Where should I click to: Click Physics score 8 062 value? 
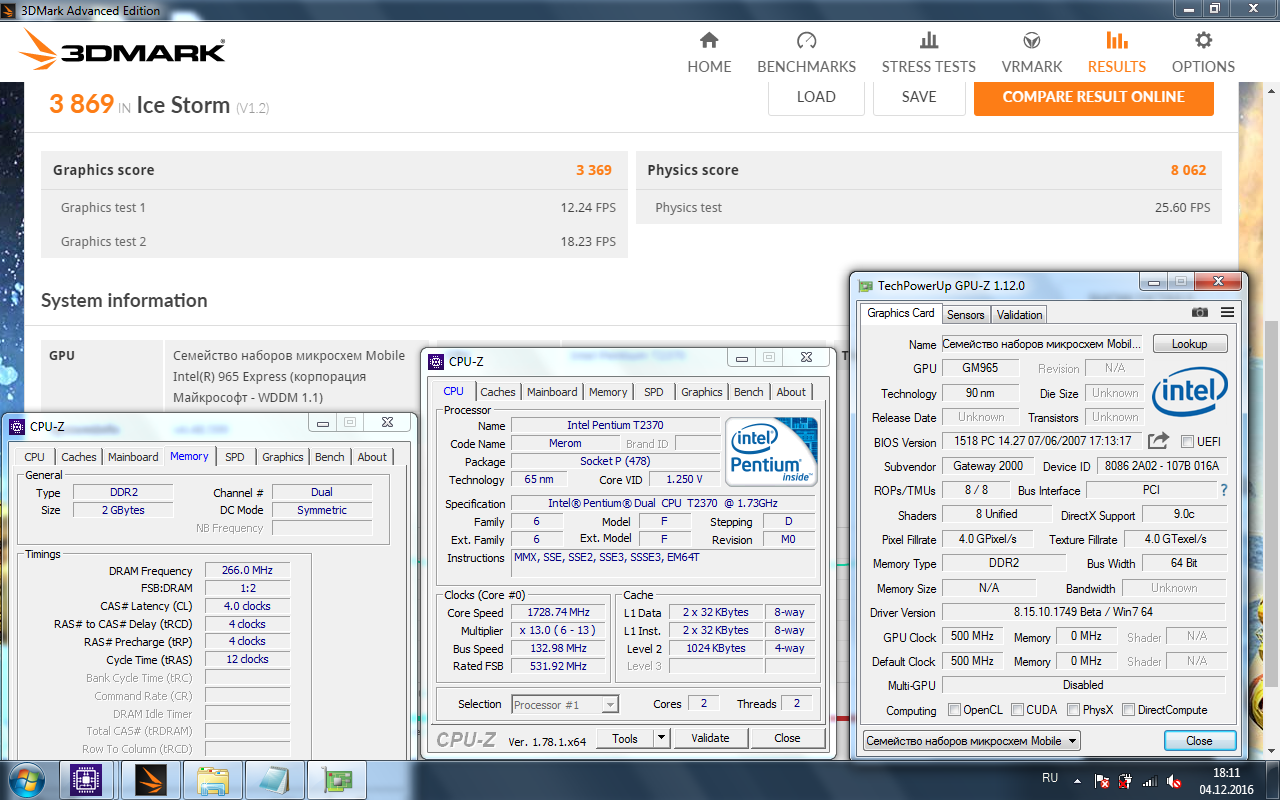pyautogui.click(x=1188, y=170)
